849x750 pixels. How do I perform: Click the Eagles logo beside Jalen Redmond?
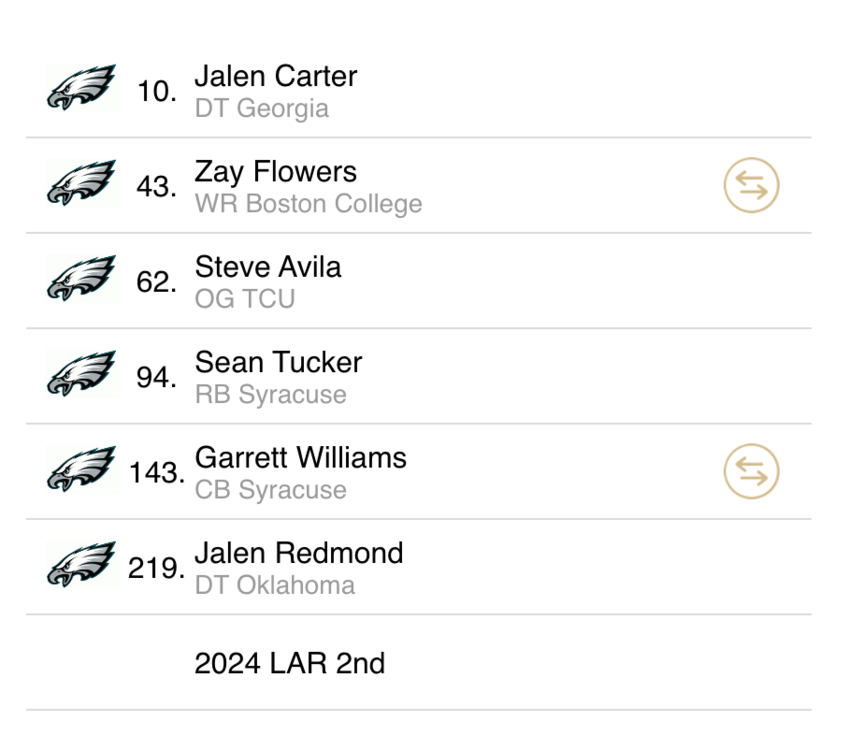click(81, 565)
